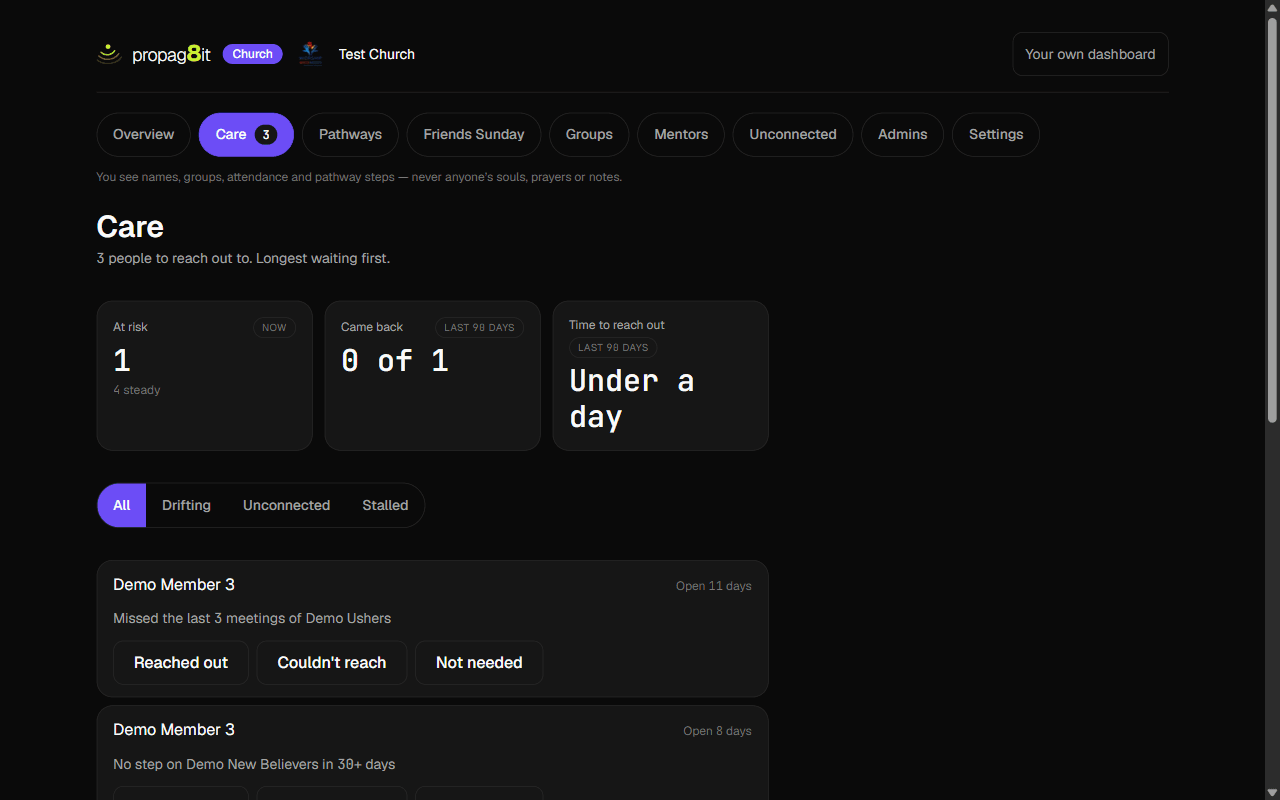
Task: Mark Demo Ushers case Not needed
Action: [479, 663]
